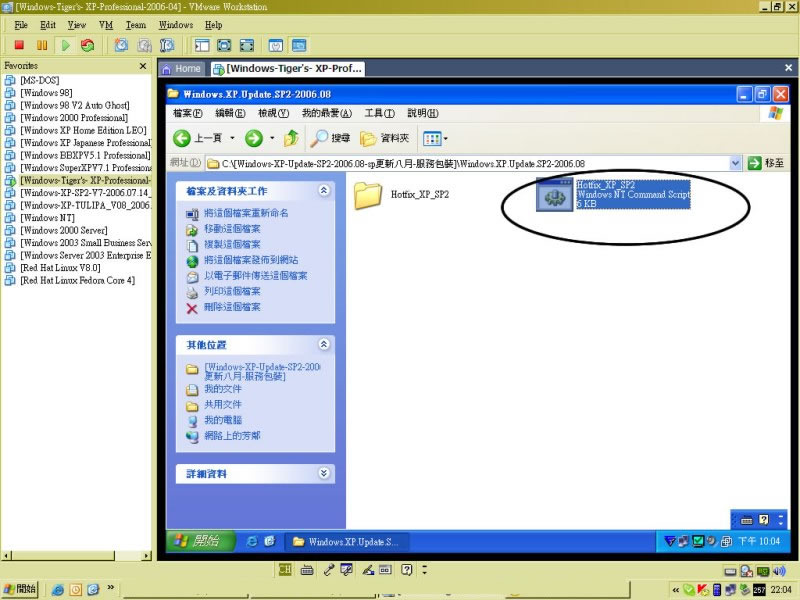Toggle the 資料夾 folders pane button
This screenshot has height=600, width=800.
tap(385, 138)
